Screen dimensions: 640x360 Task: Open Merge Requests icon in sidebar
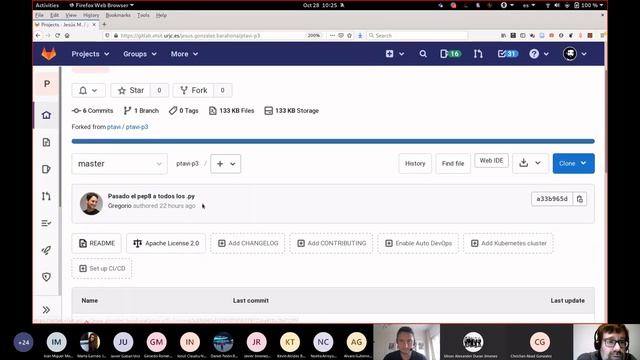[x=46, y=196]
